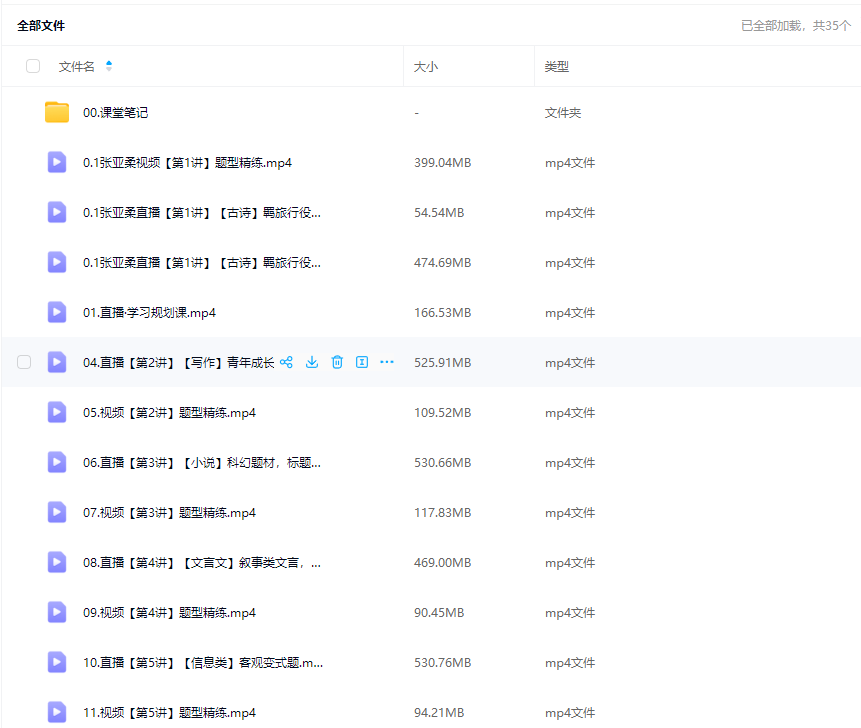The height and width of the screenshot is (728, 861).
Task: Toggle the select-all checkbox in header
Action: tap(33, 66)
